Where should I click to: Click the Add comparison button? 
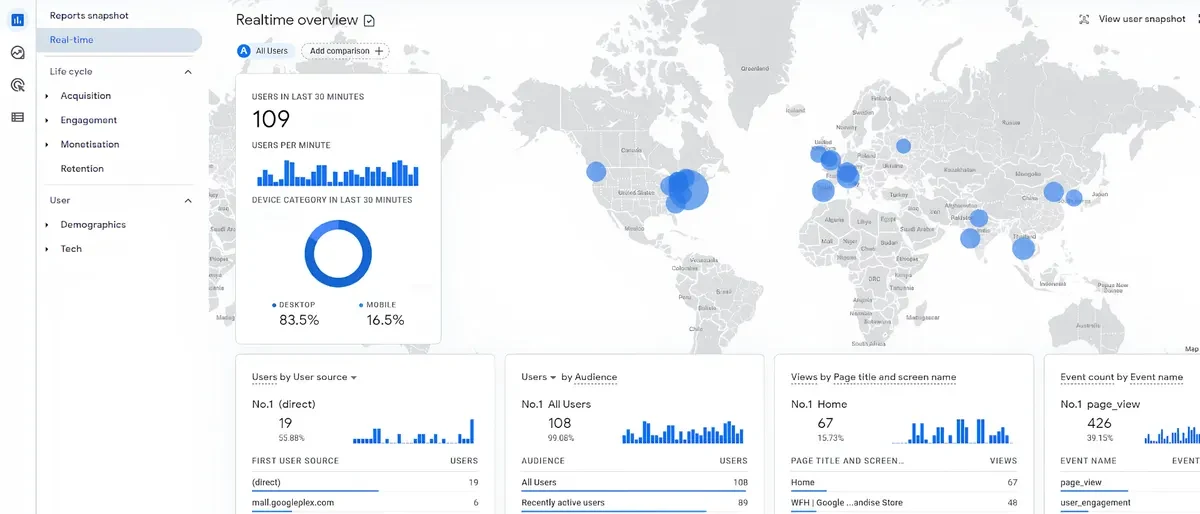[x=345, y=51]
